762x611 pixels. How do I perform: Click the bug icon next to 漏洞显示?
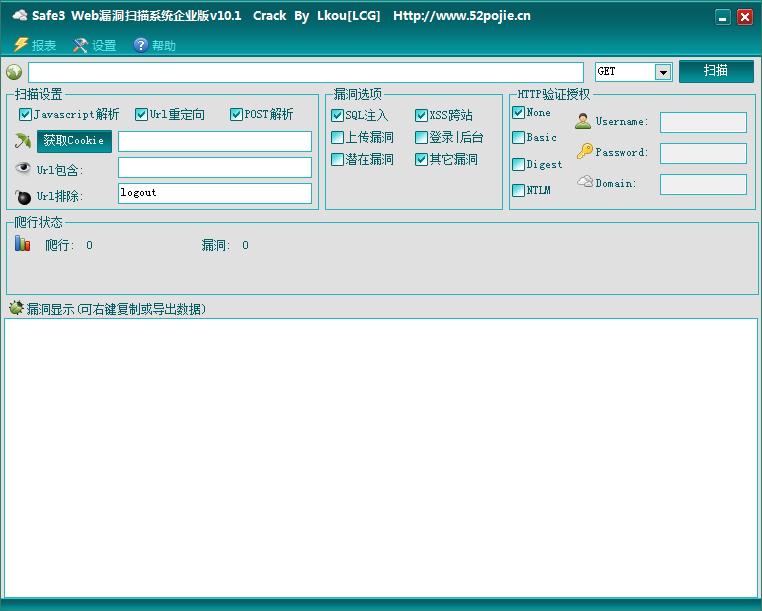(15, 308)
